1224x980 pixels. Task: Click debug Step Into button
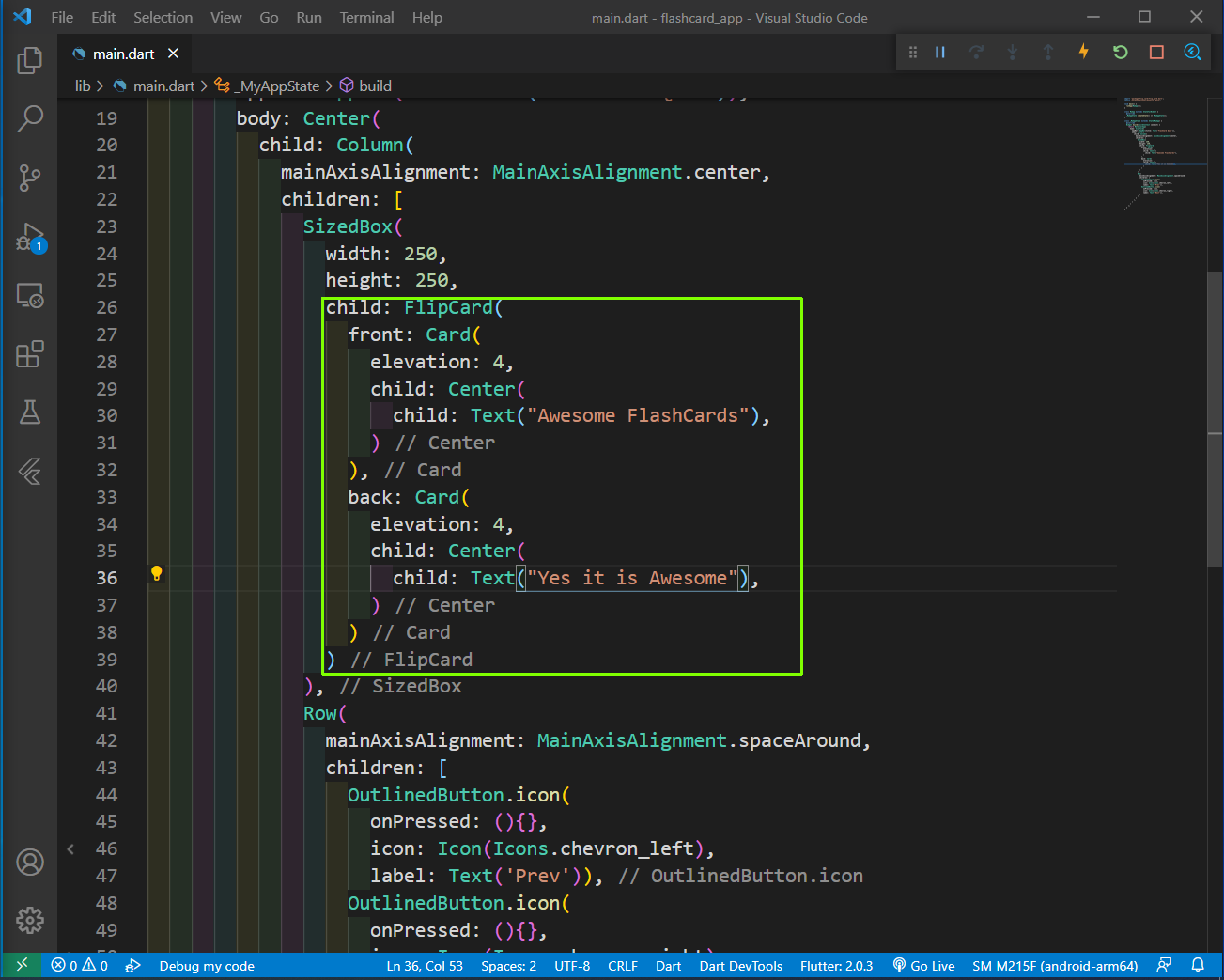(x=1012, y=52)
